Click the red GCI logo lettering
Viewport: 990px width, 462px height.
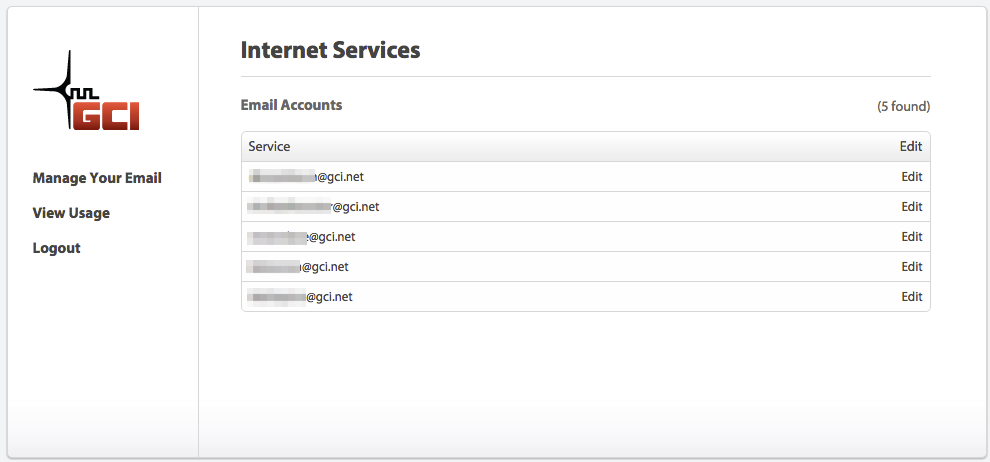[105, 115]
